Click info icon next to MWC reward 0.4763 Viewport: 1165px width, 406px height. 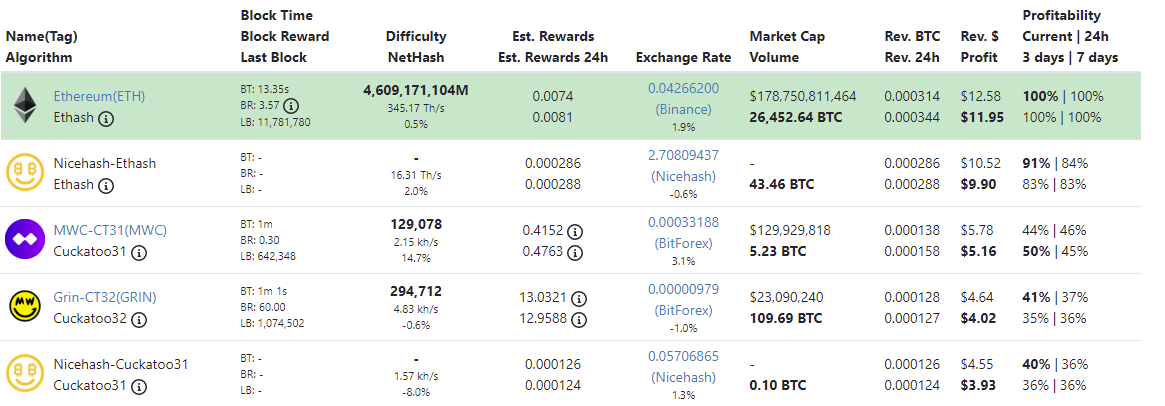tap(575, 253)
